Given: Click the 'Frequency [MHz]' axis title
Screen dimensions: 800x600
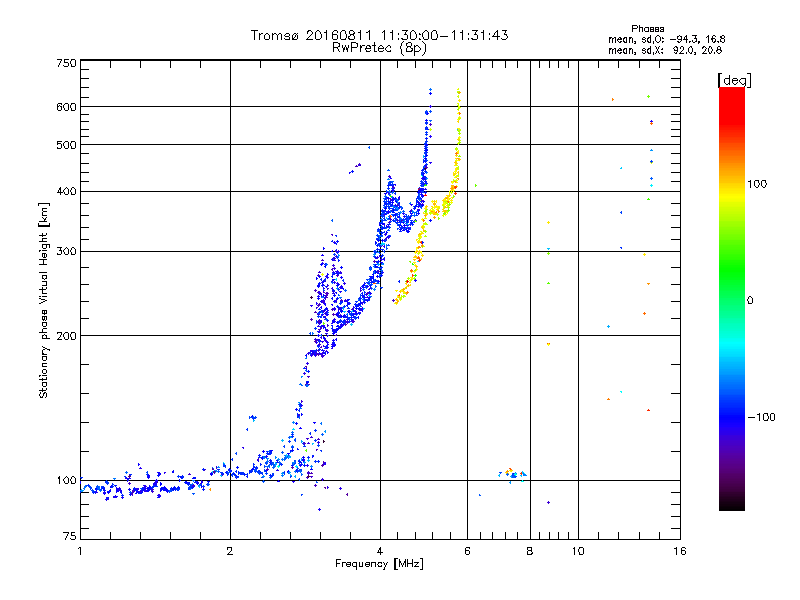Looking at the screenshot, I should pos(379,564).
